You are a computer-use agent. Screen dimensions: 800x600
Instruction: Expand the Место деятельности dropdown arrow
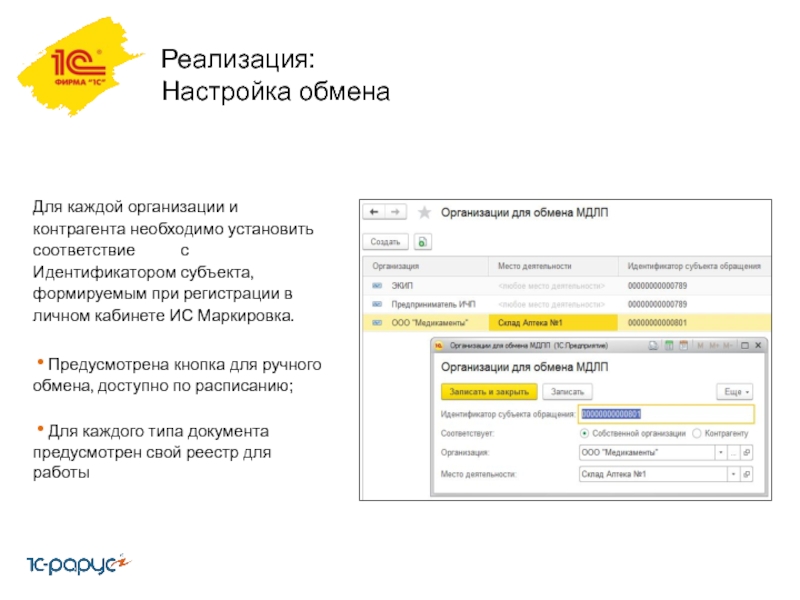734,474
